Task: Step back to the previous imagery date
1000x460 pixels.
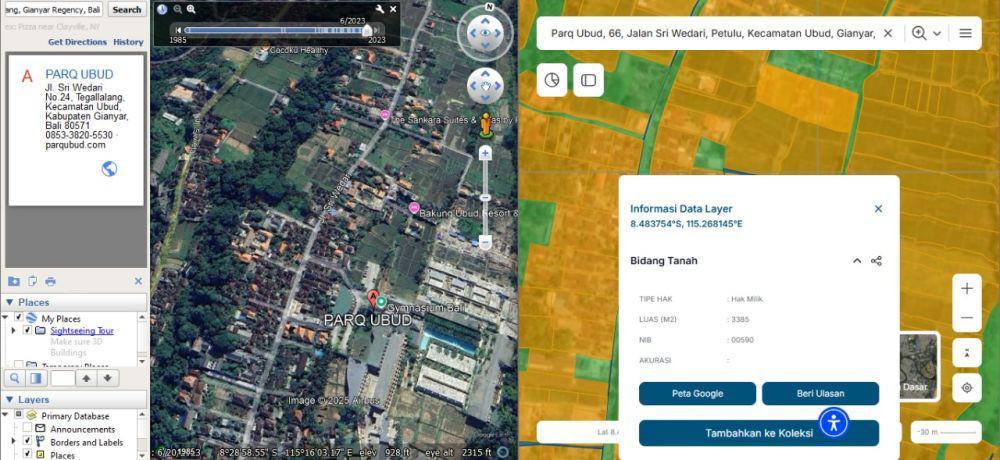Action: [x=179, y=30]
